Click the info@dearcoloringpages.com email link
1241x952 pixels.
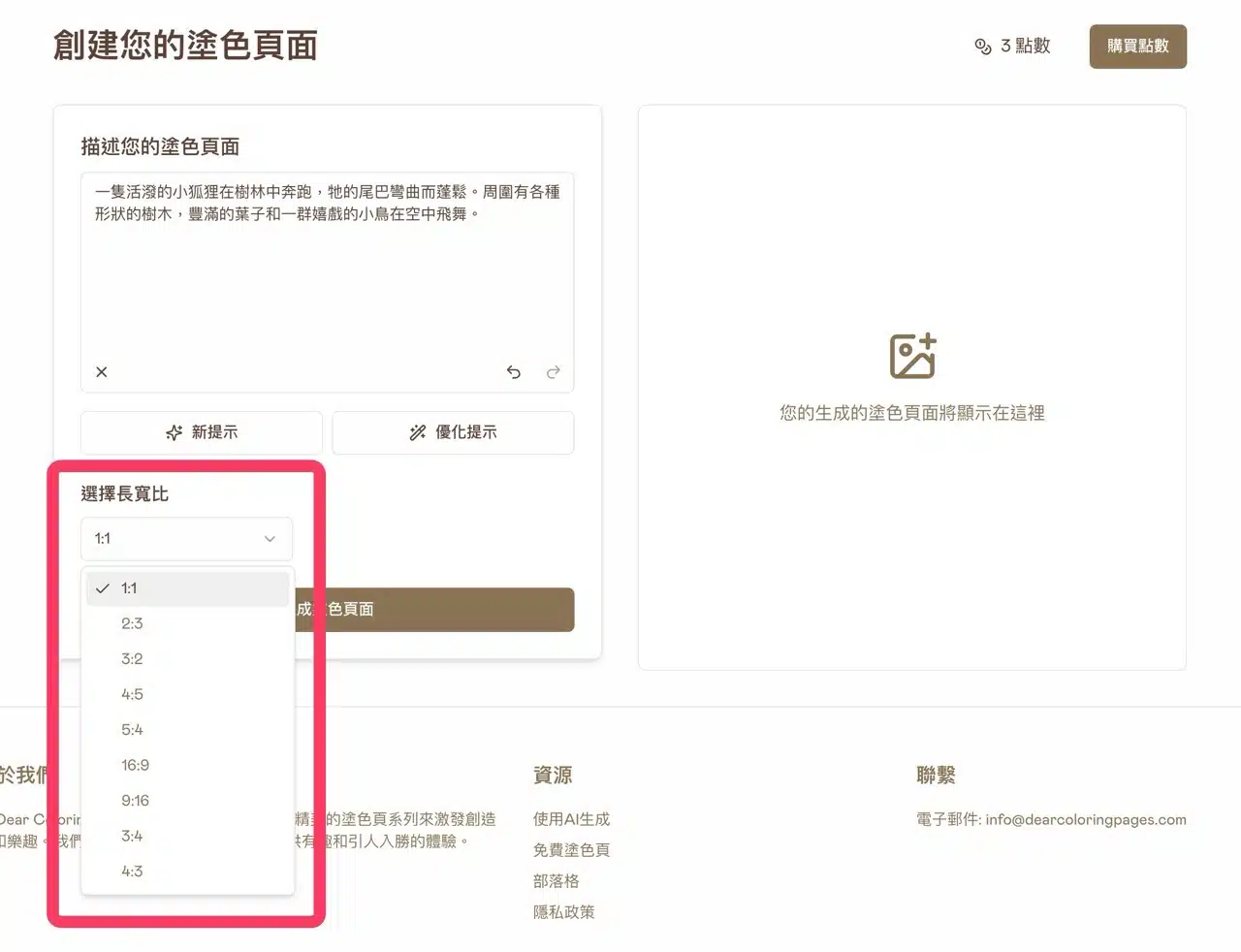[1085, 819]
